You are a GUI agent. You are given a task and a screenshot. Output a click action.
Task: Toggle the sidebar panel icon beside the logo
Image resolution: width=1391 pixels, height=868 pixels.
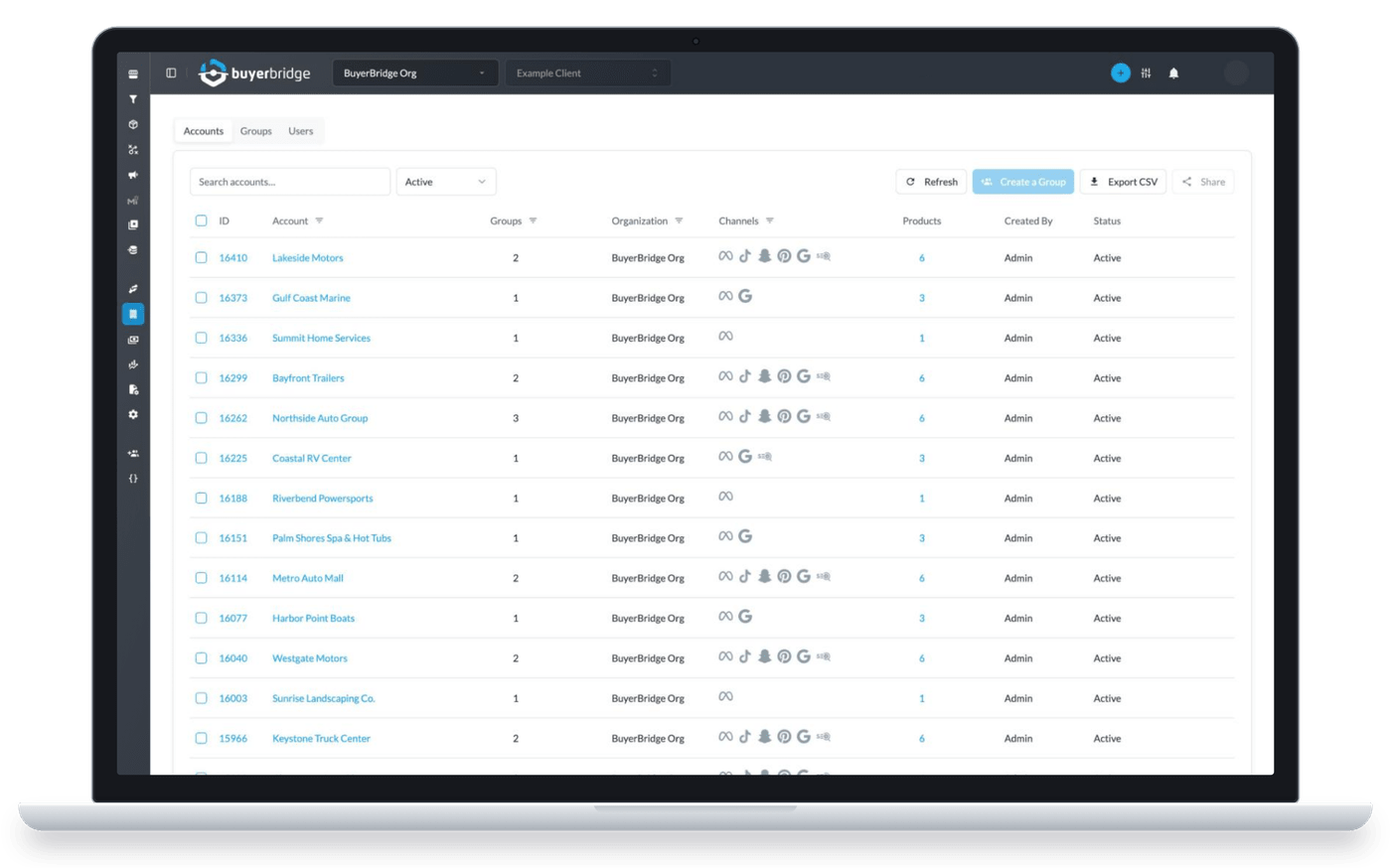pos(171,72)
